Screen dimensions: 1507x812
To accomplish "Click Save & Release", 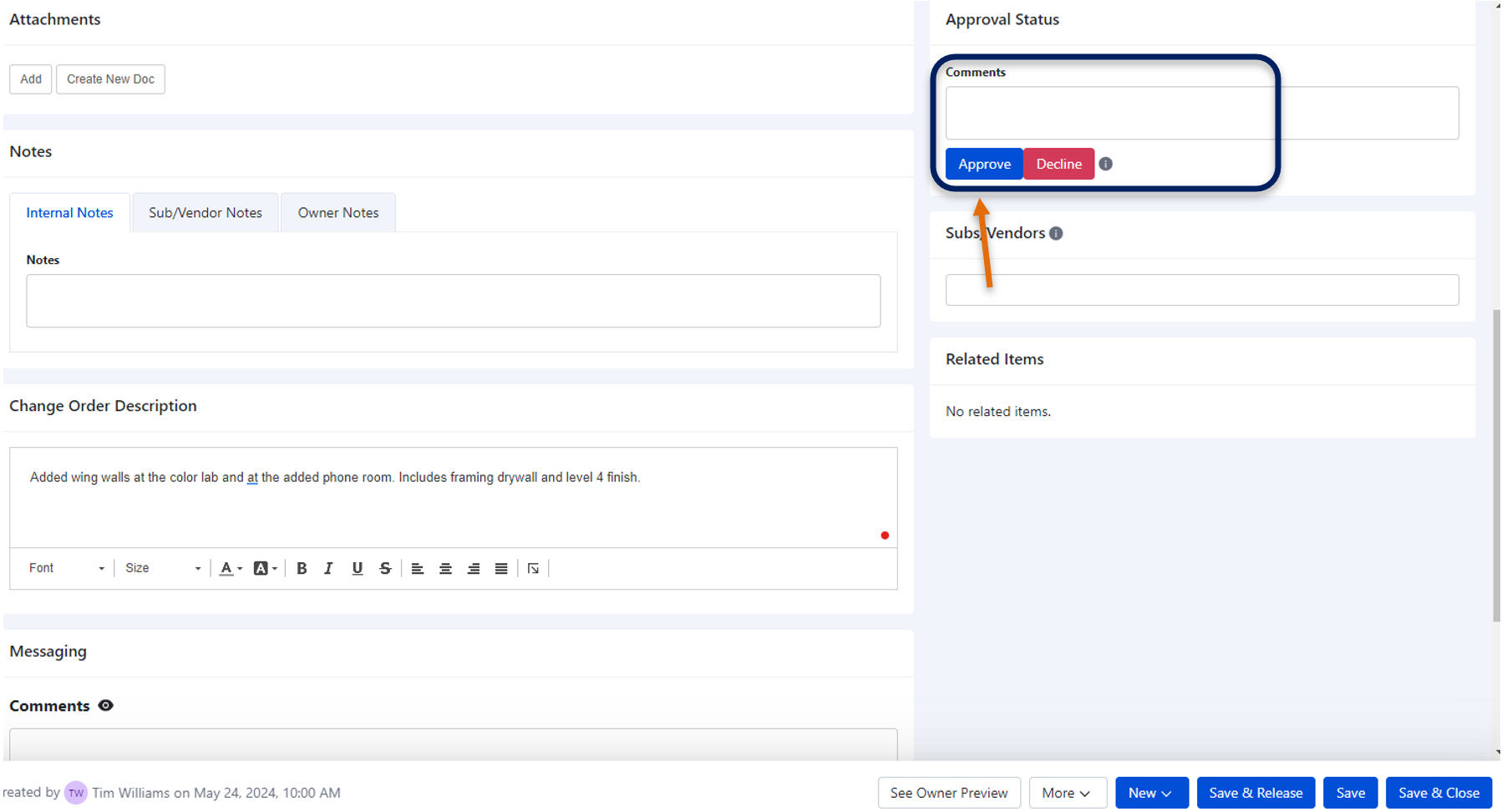I will [1256, 792].
